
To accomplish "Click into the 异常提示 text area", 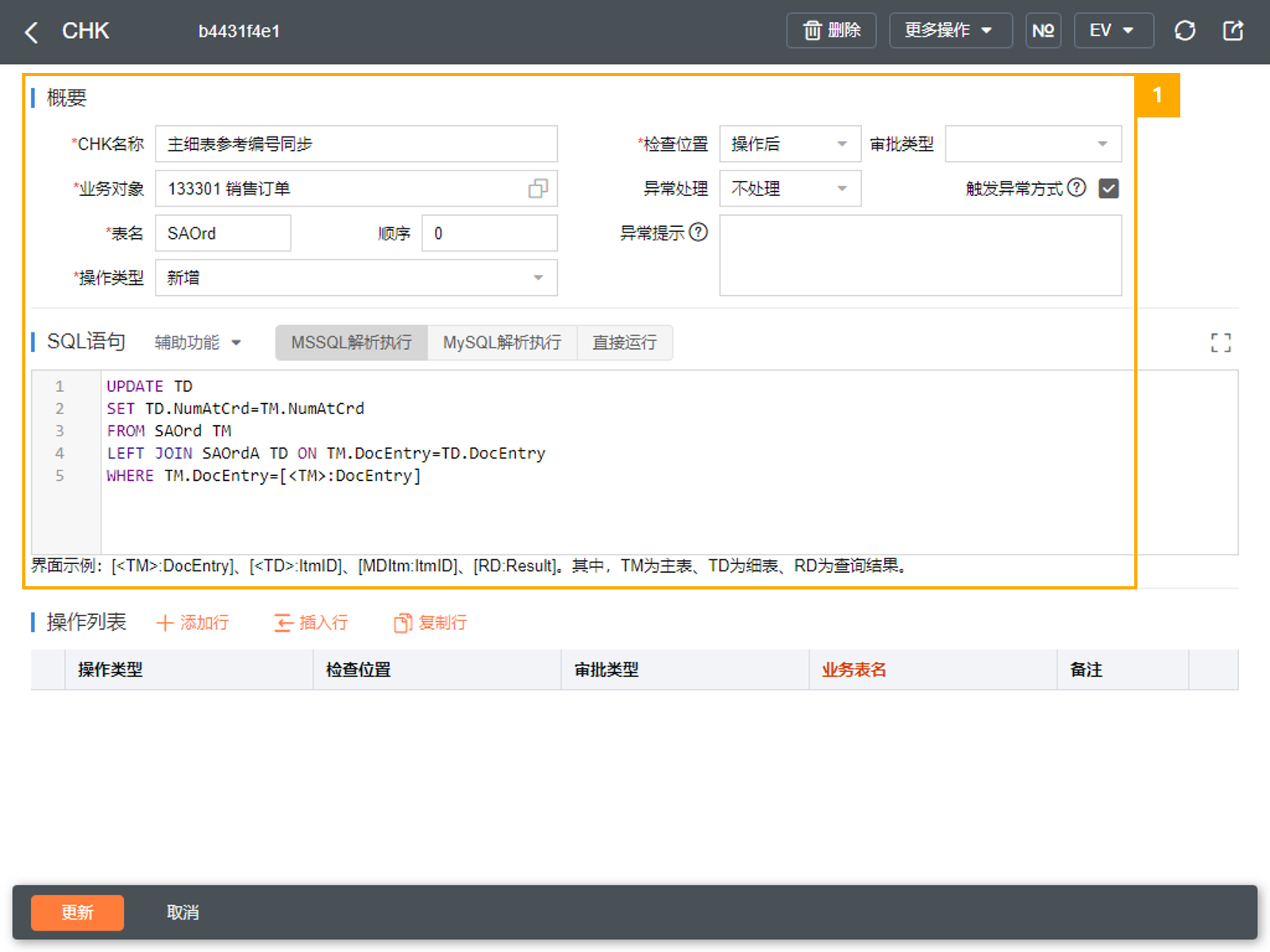I will coord(921,255).
